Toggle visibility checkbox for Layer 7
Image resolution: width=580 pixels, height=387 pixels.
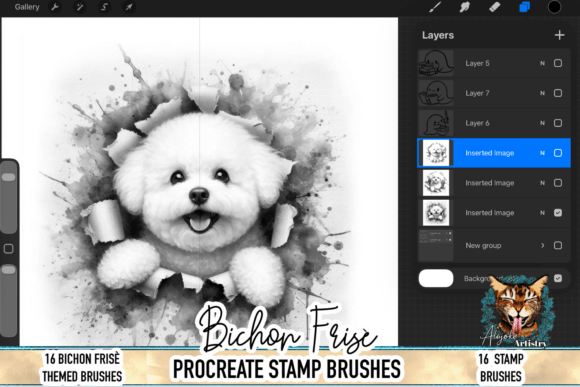coord(558,93)
